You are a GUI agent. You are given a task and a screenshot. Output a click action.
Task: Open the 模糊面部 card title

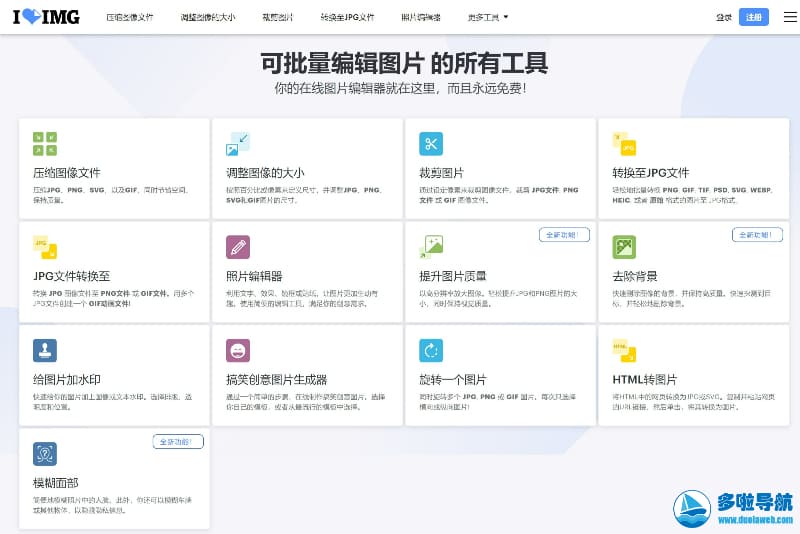[56, 483]
